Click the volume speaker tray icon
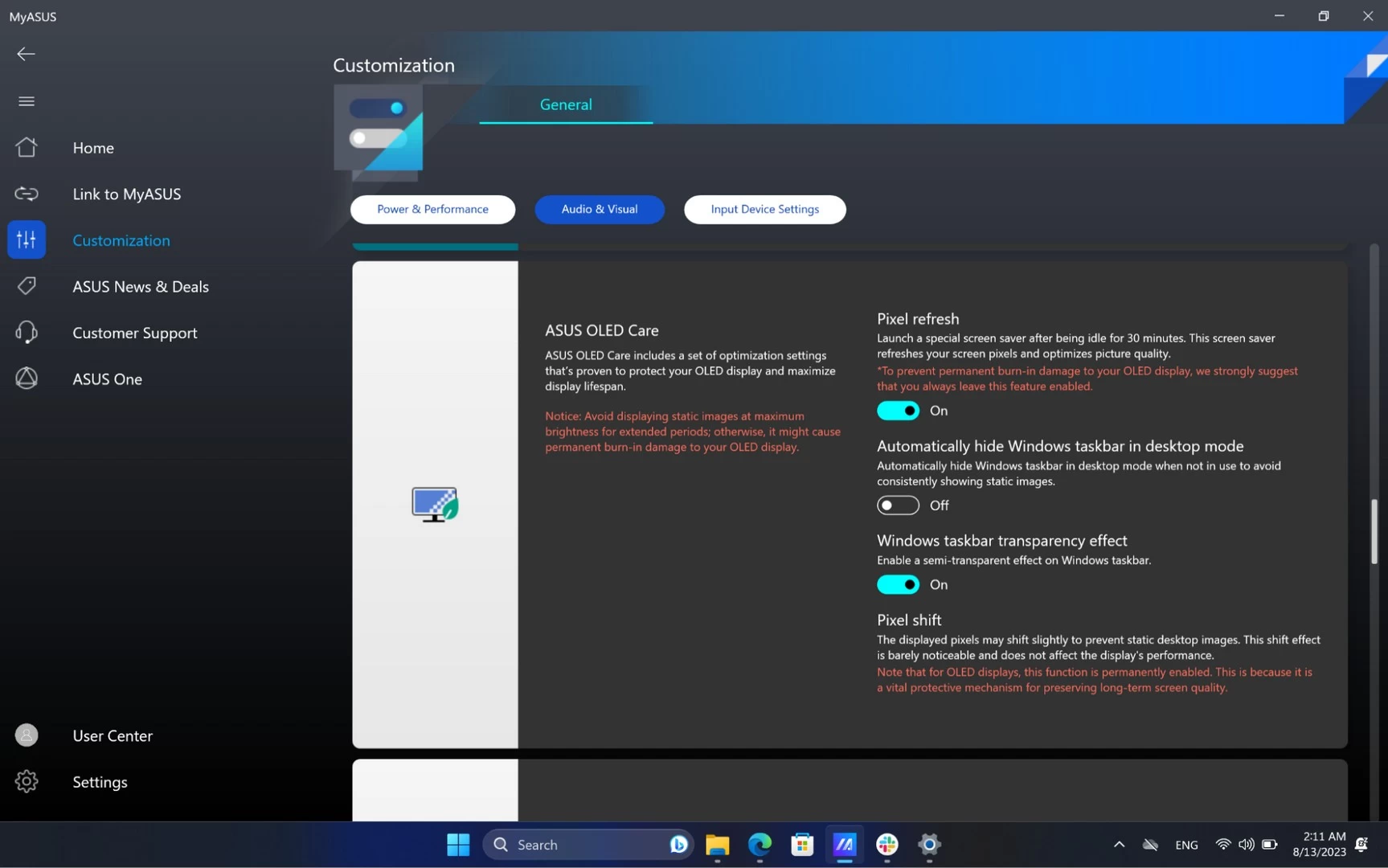This screenshot has height=868, width=1388. click(x=1246, y=845)
